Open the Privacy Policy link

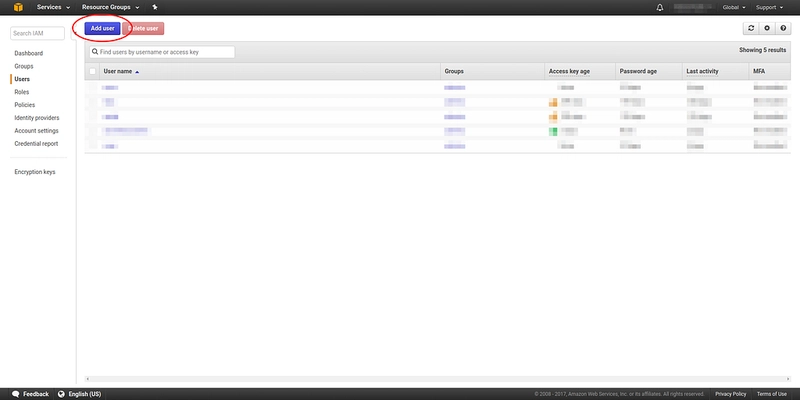tap(730, 394)
